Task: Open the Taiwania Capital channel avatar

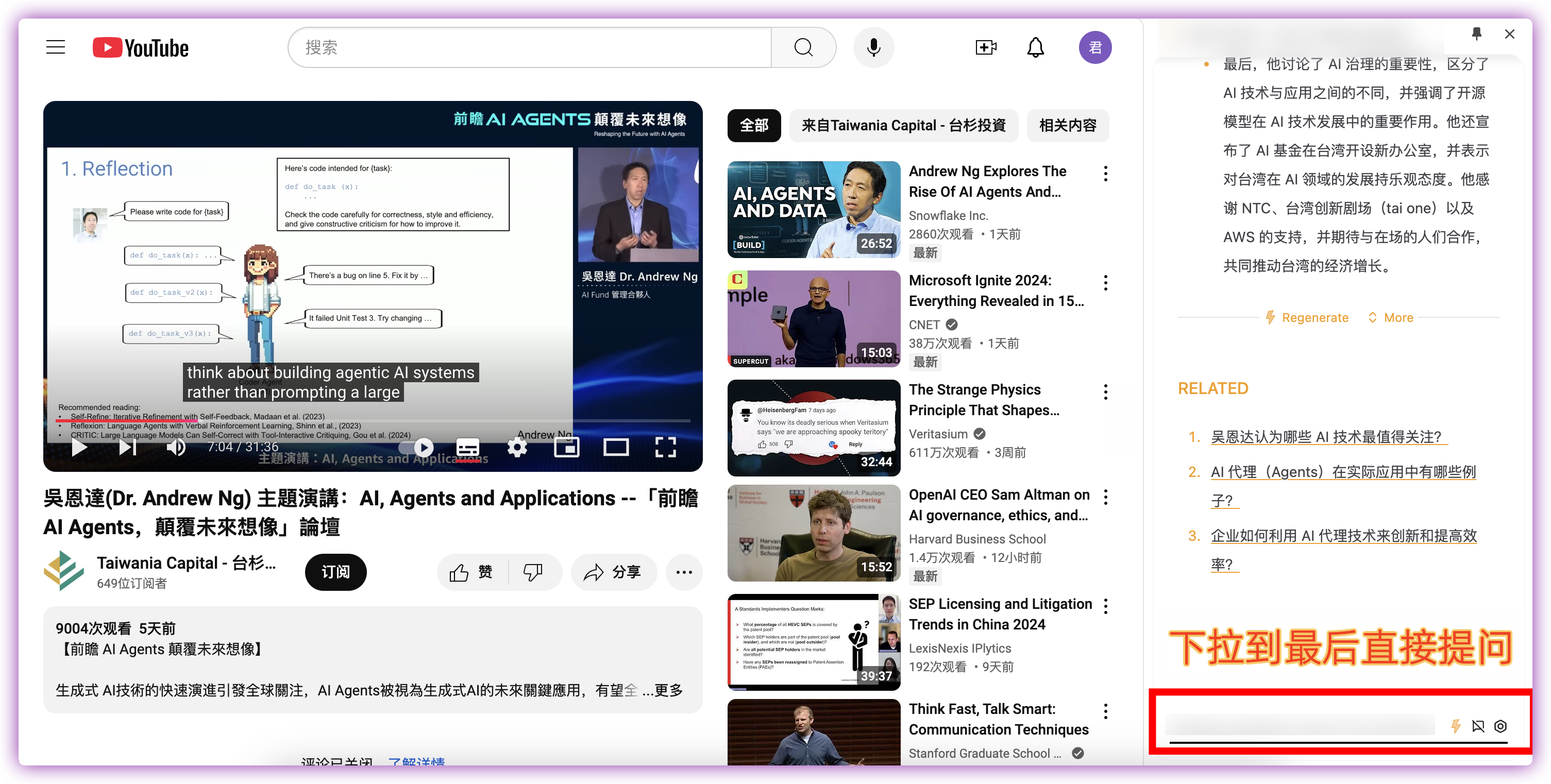Action: tap(63, 570)
